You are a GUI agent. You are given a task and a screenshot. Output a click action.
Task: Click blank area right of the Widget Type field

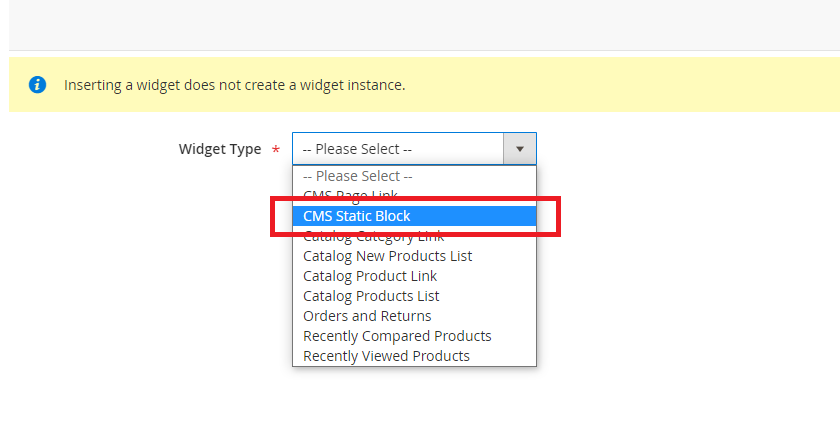(x=690, y=149)
